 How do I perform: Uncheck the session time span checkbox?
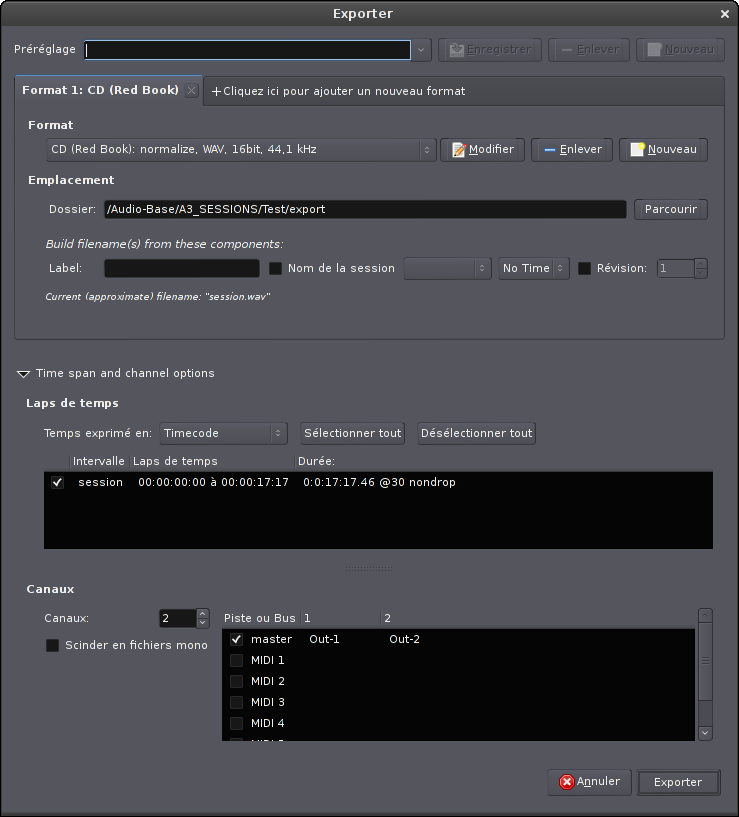[x=57, y=482]
